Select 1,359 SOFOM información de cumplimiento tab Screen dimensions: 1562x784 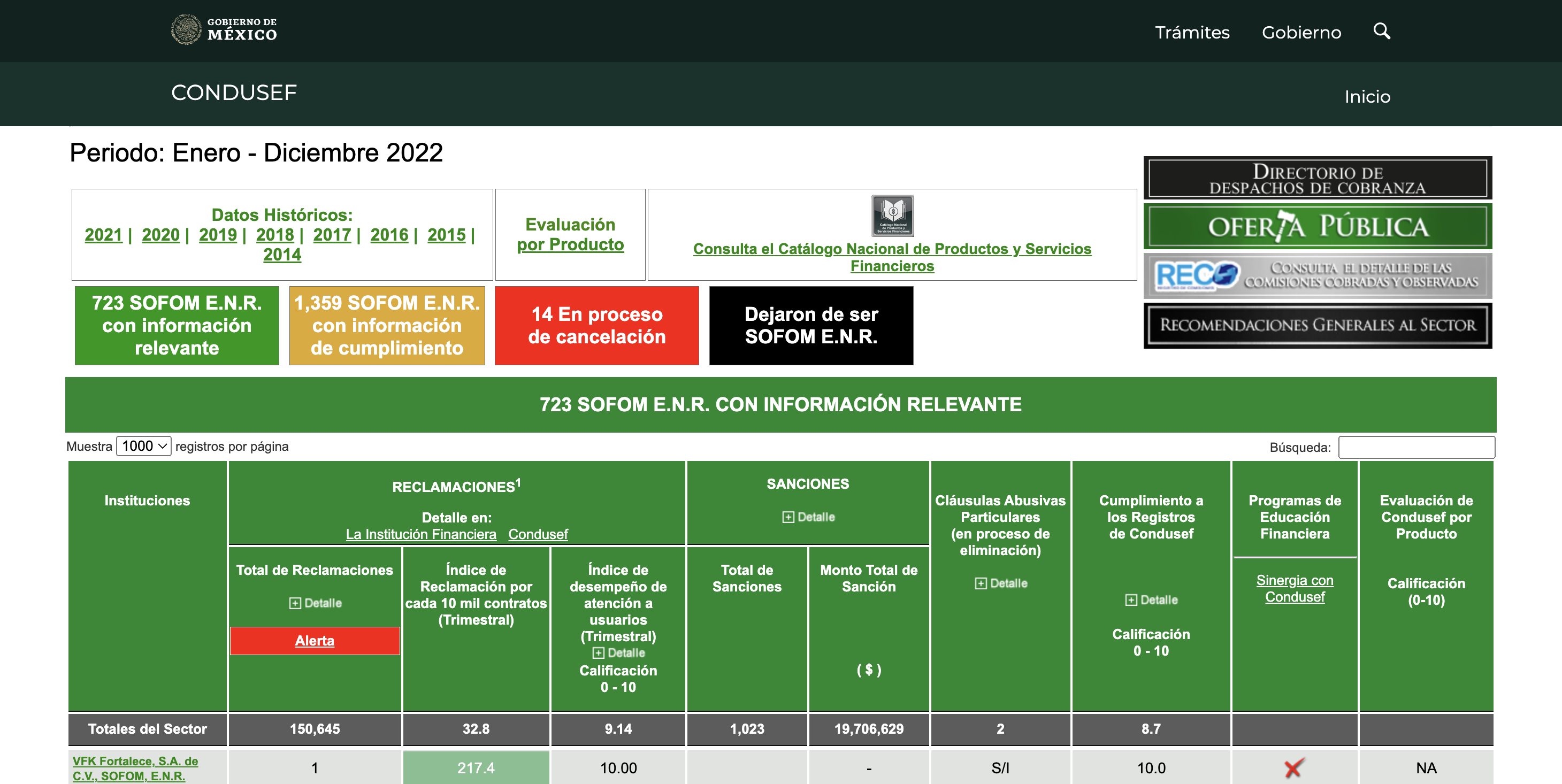pyautogui.click(x=387, y=326)
